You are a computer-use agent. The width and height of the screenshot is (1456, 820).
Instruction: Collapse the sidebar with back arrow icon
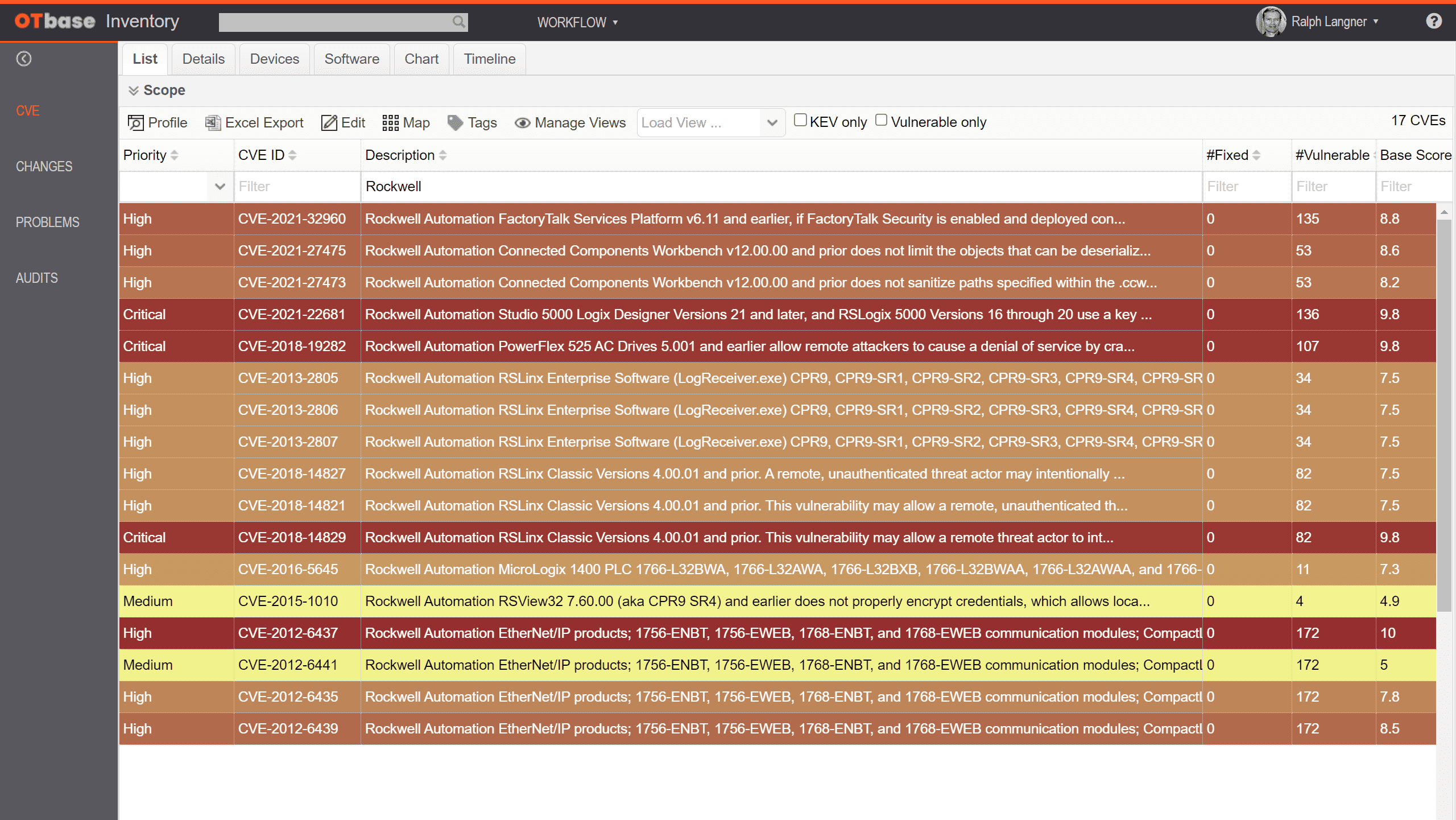[x=24, y=59]
